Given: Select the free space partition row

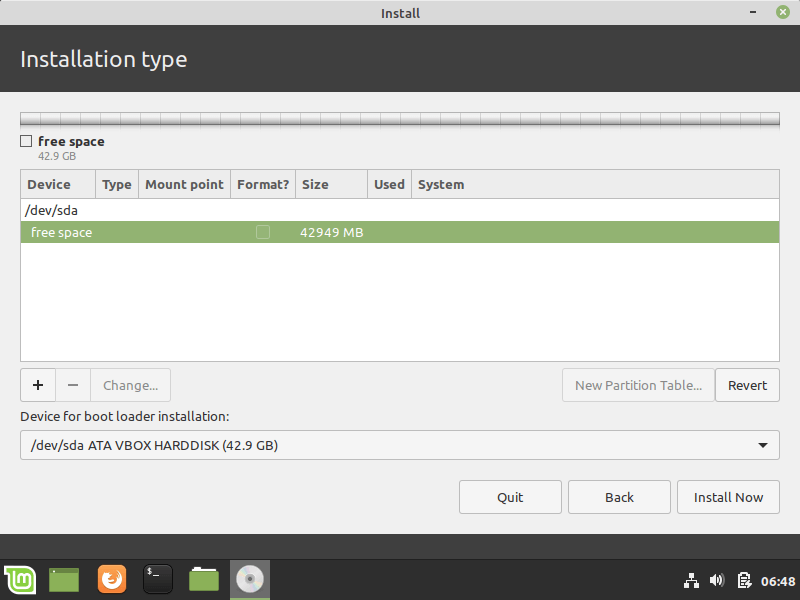Looking at the screenshot, I should pos(399,232).
